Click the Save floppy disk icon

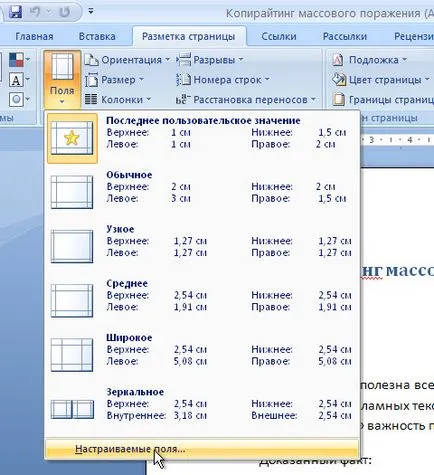(15, 12)
